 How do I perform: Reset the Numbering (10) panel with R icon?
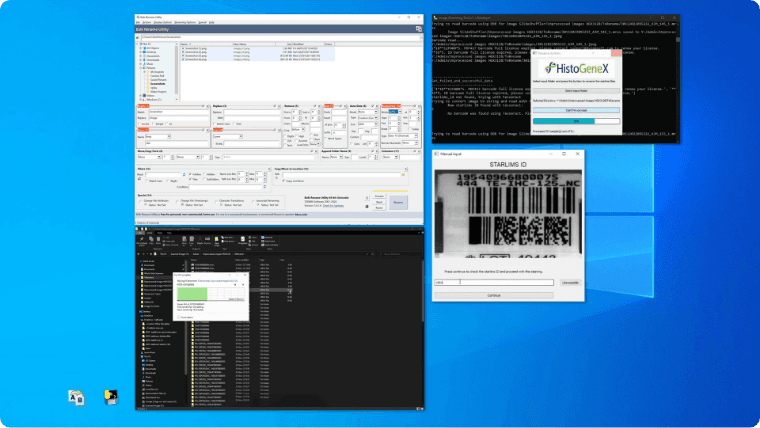pyautogui.click(x=420, y=106)
